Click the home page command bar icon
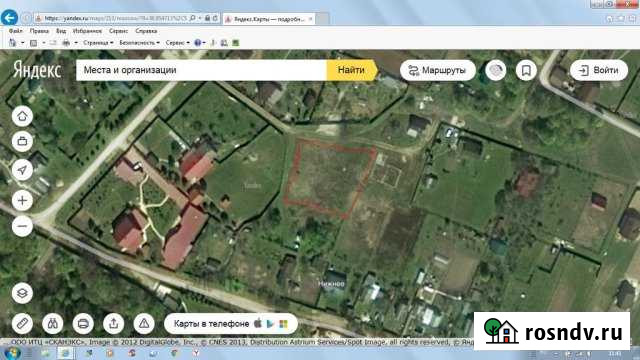 point(13,43)
